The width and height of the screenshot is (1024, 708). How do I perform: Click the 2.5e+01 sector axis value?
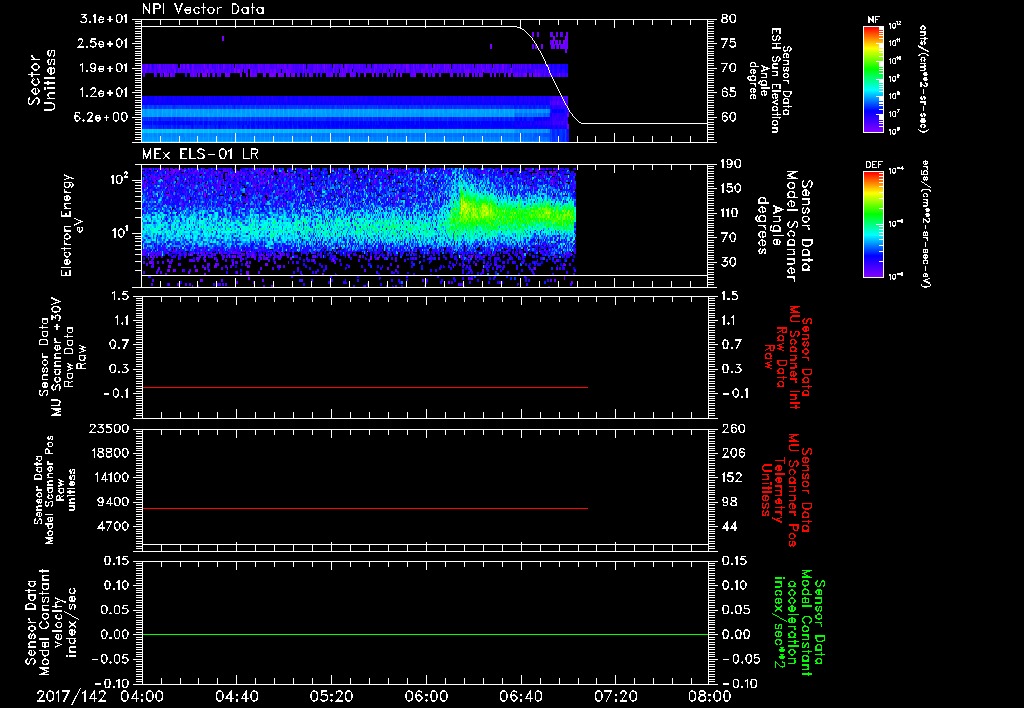point(104,43)
